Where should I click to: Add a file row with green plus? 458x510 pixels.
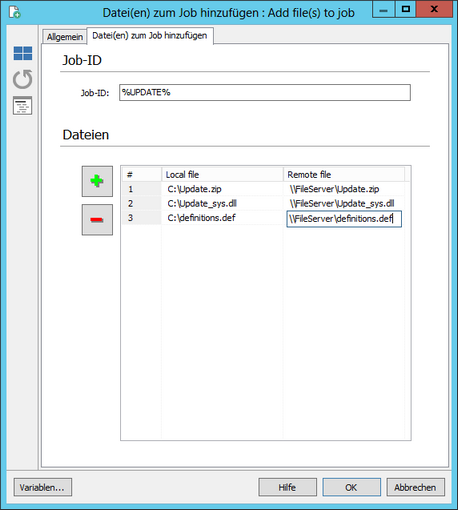coord(97,181)
